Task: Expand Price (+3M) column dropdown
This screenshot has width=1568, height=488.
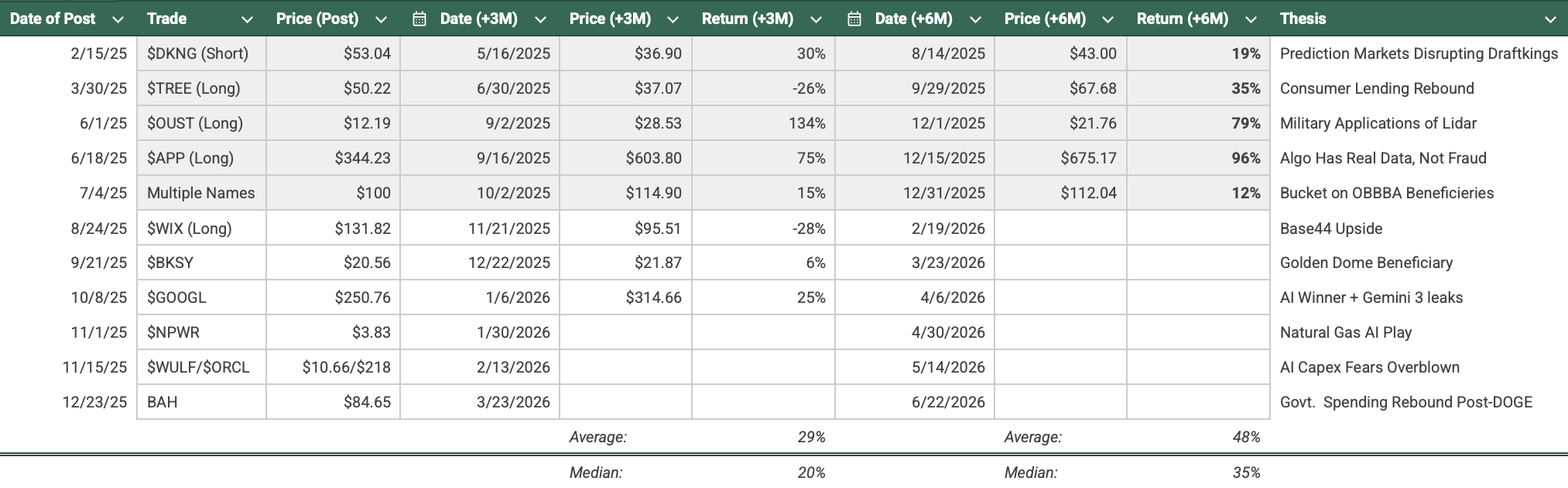Action: [673, 19]
